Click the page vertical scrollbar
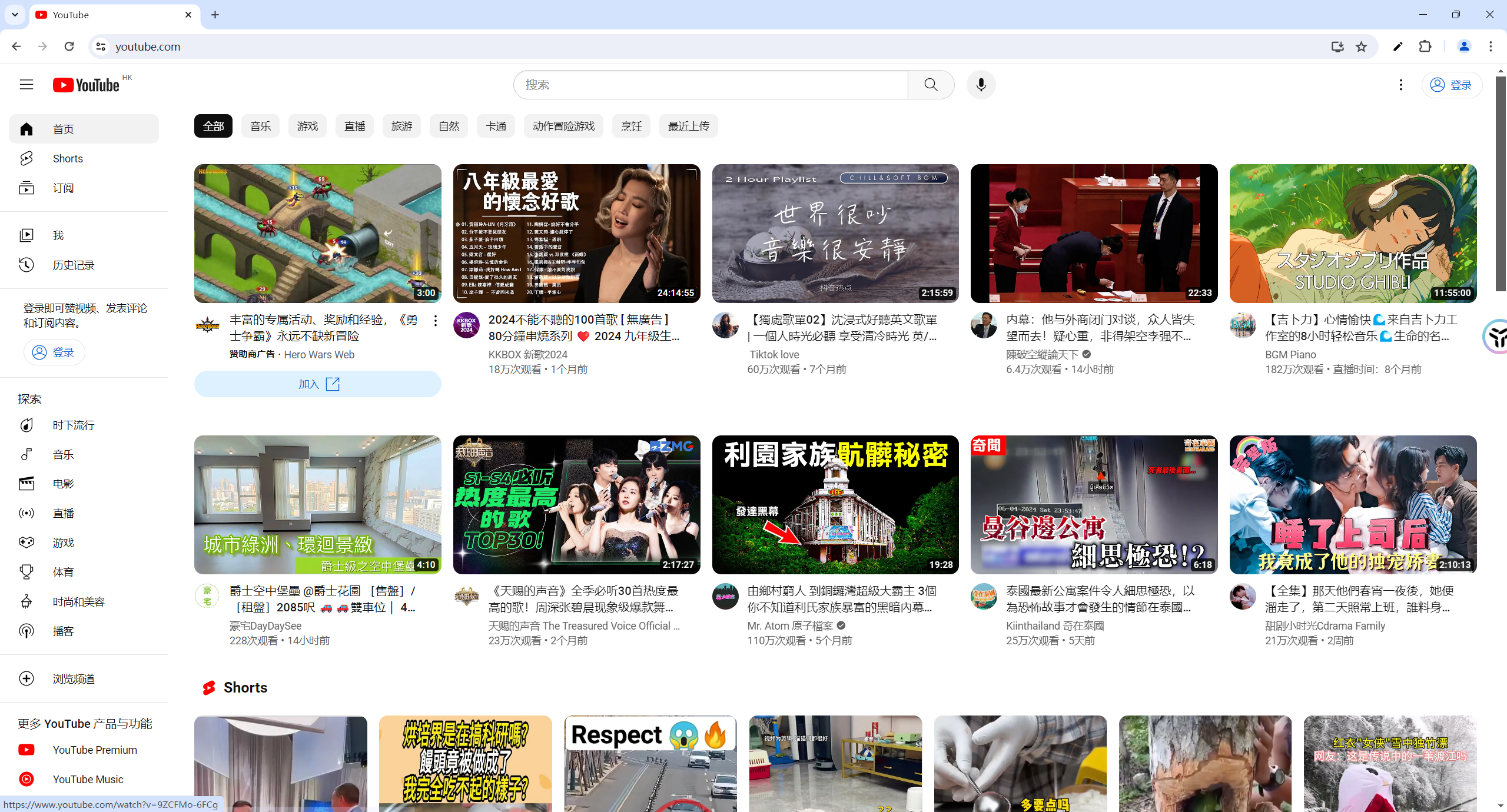The image size is (1507, 812). point(1500,182)
